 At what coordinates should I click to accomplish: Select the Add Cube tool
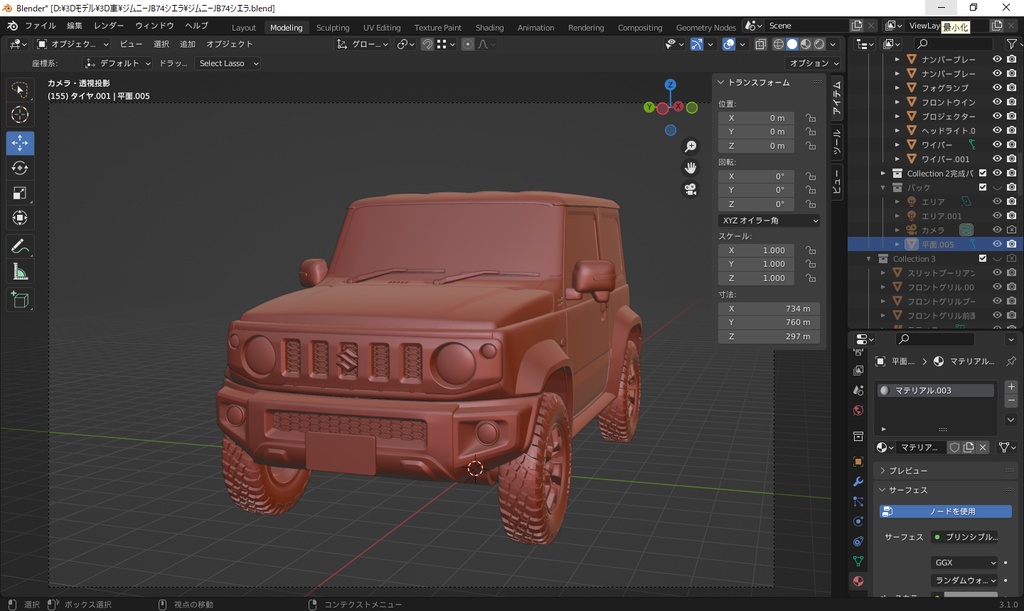pos(20,299)
